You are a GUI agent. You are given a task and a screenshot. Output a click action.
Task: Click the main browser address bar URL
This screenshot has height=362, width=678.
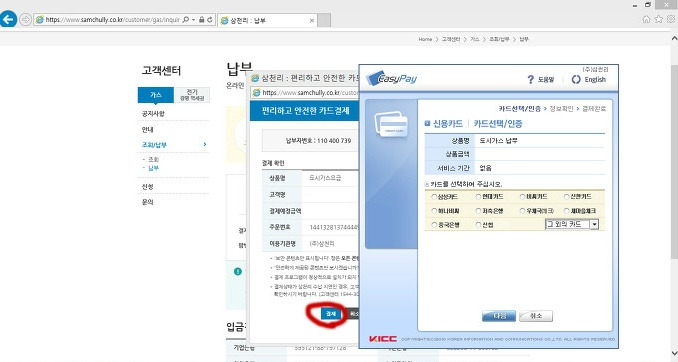tap(112, 20)
